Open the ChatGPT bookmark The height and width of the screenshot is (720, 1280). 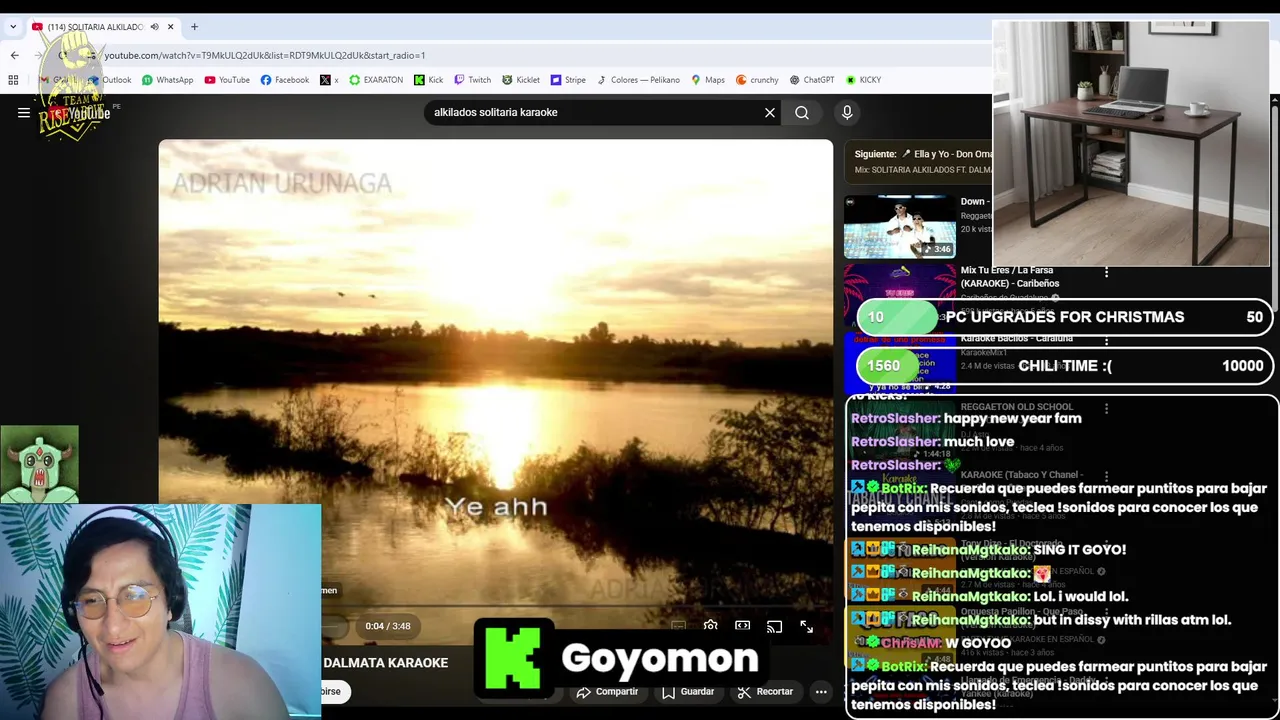click(811, 80)
